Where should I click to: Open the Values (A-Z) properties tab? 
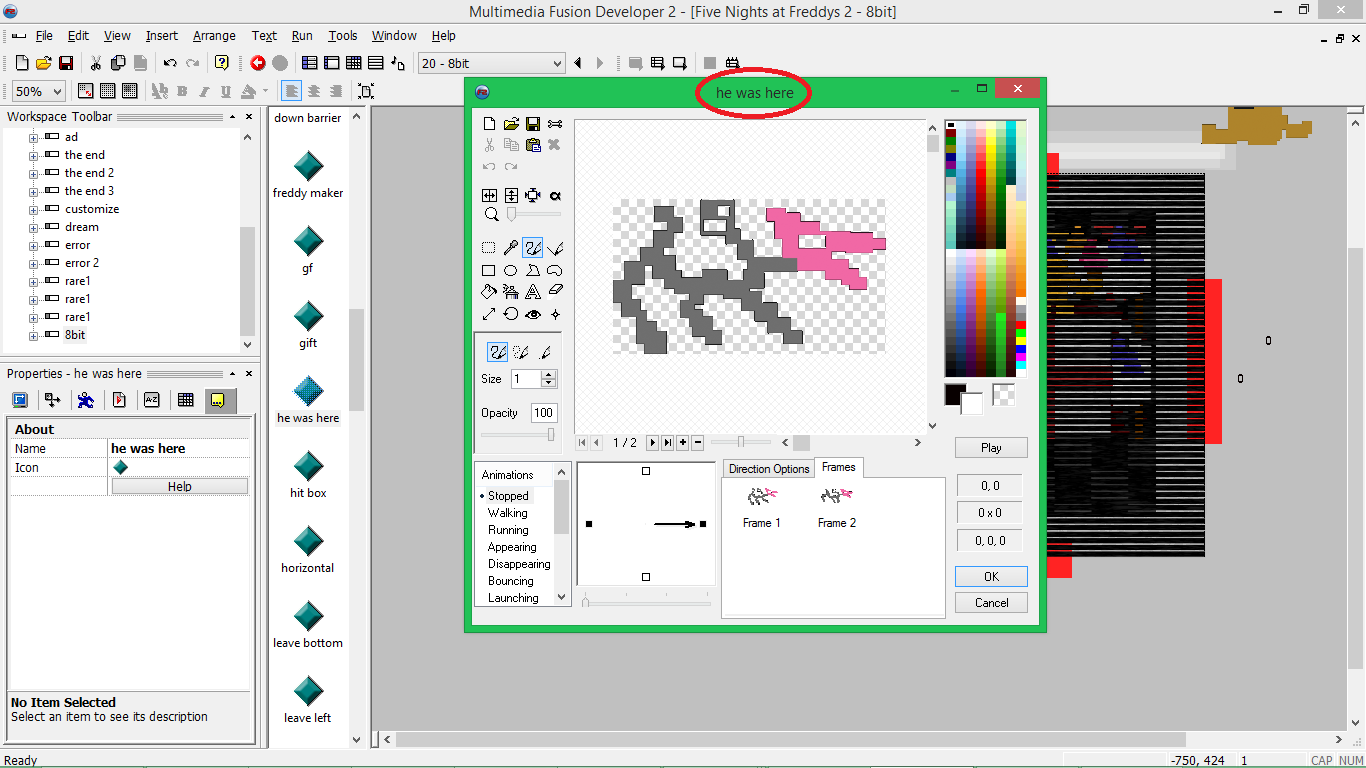pos(152,400)
